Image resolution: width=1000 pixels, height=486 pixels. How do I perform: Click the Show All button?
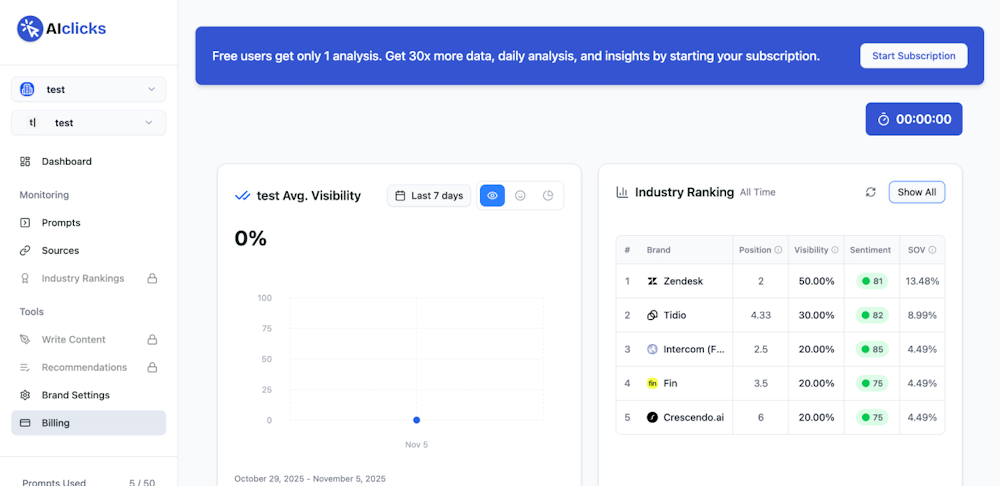[x=916, y=192]
